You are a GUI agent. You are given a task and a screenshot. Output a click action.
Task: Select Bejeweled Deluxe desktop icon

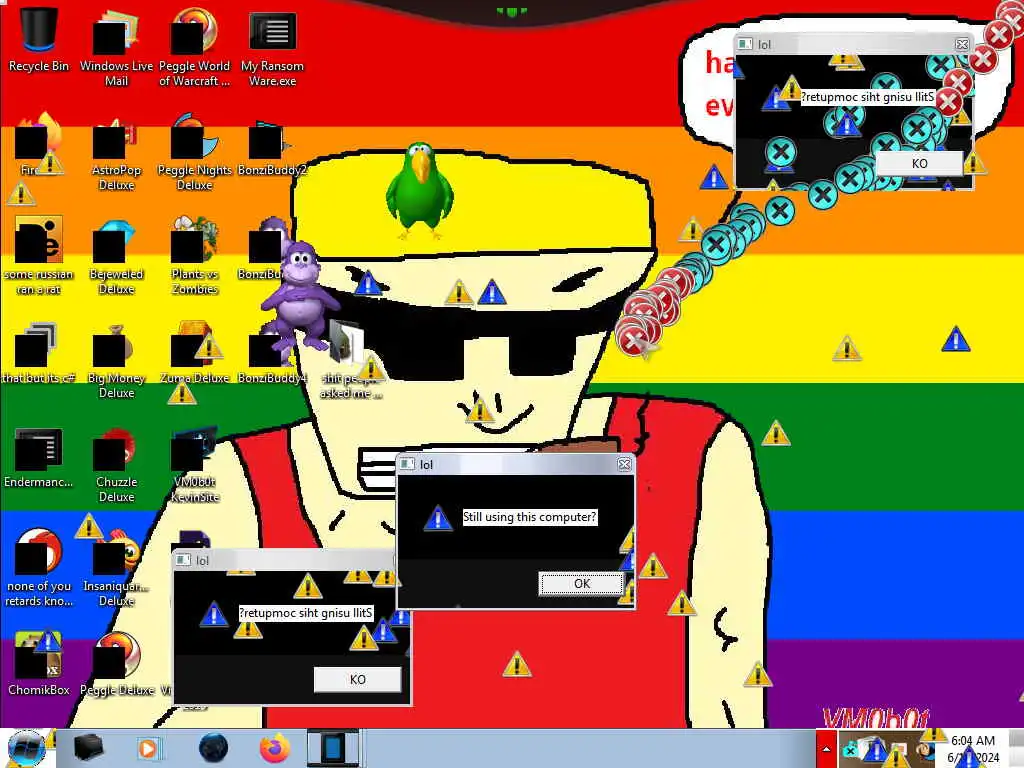(x=116, y=257)
